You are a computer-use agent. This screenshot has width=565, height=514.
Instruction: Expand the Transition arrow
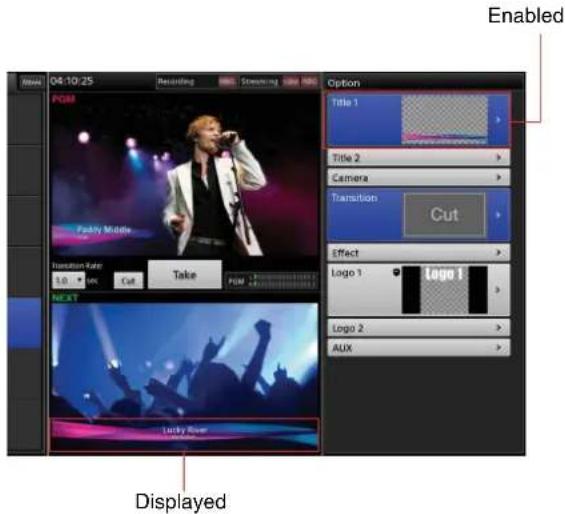(x=498, y=215)
